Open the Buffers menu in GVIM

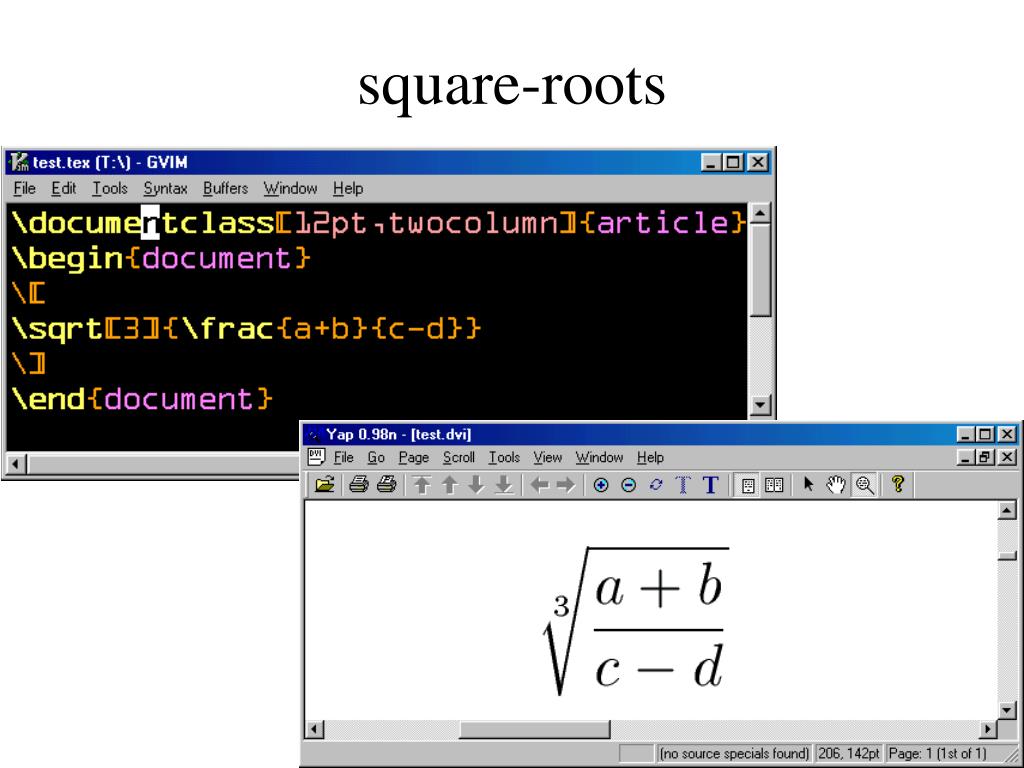(225, 188)
